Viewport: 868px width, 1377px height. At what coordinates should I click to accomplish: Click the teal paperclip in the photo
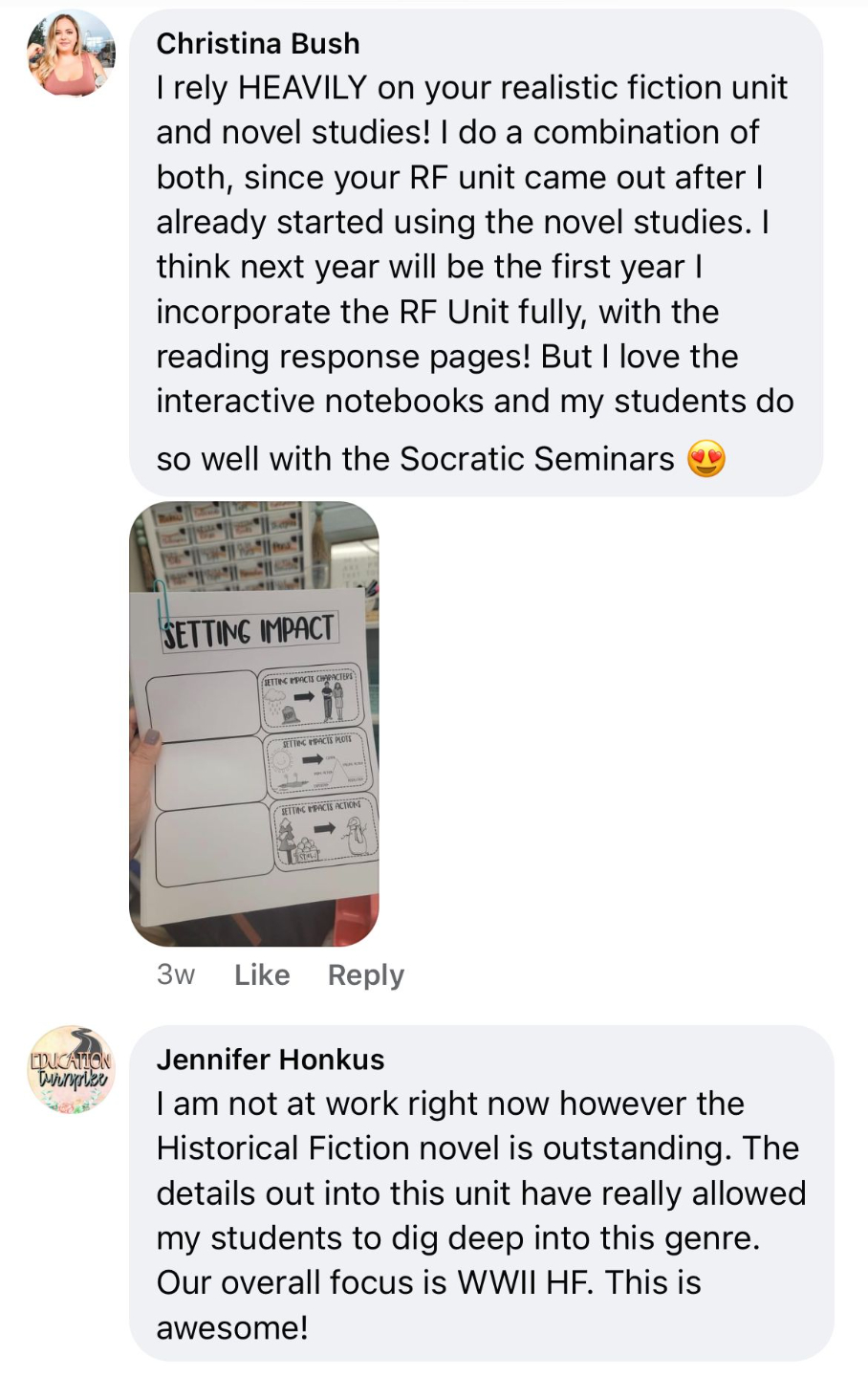(x=161, y=604)
